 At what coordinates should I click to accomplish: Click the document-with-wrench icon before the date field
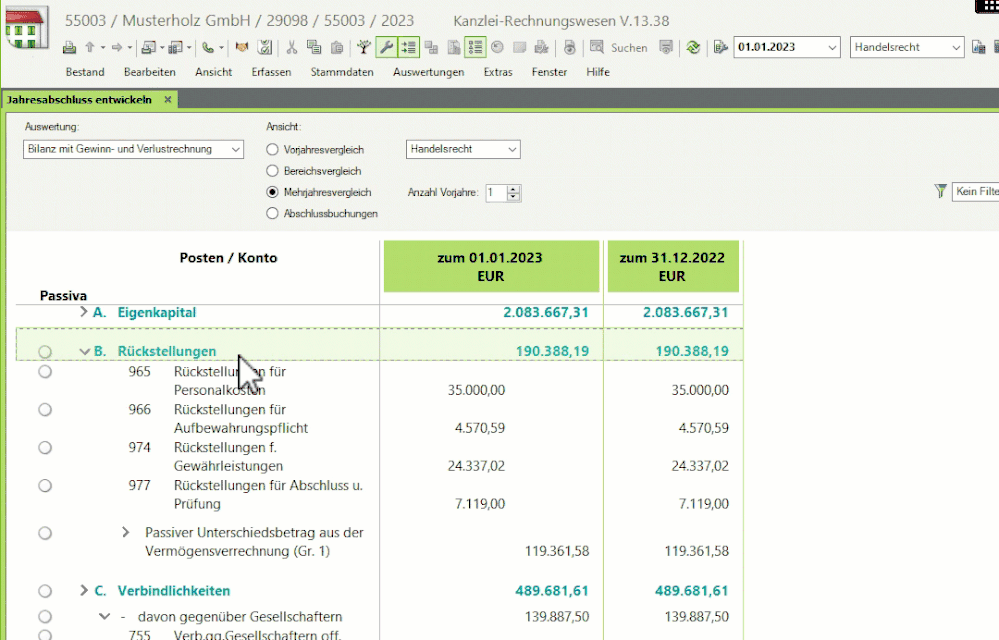720,47
